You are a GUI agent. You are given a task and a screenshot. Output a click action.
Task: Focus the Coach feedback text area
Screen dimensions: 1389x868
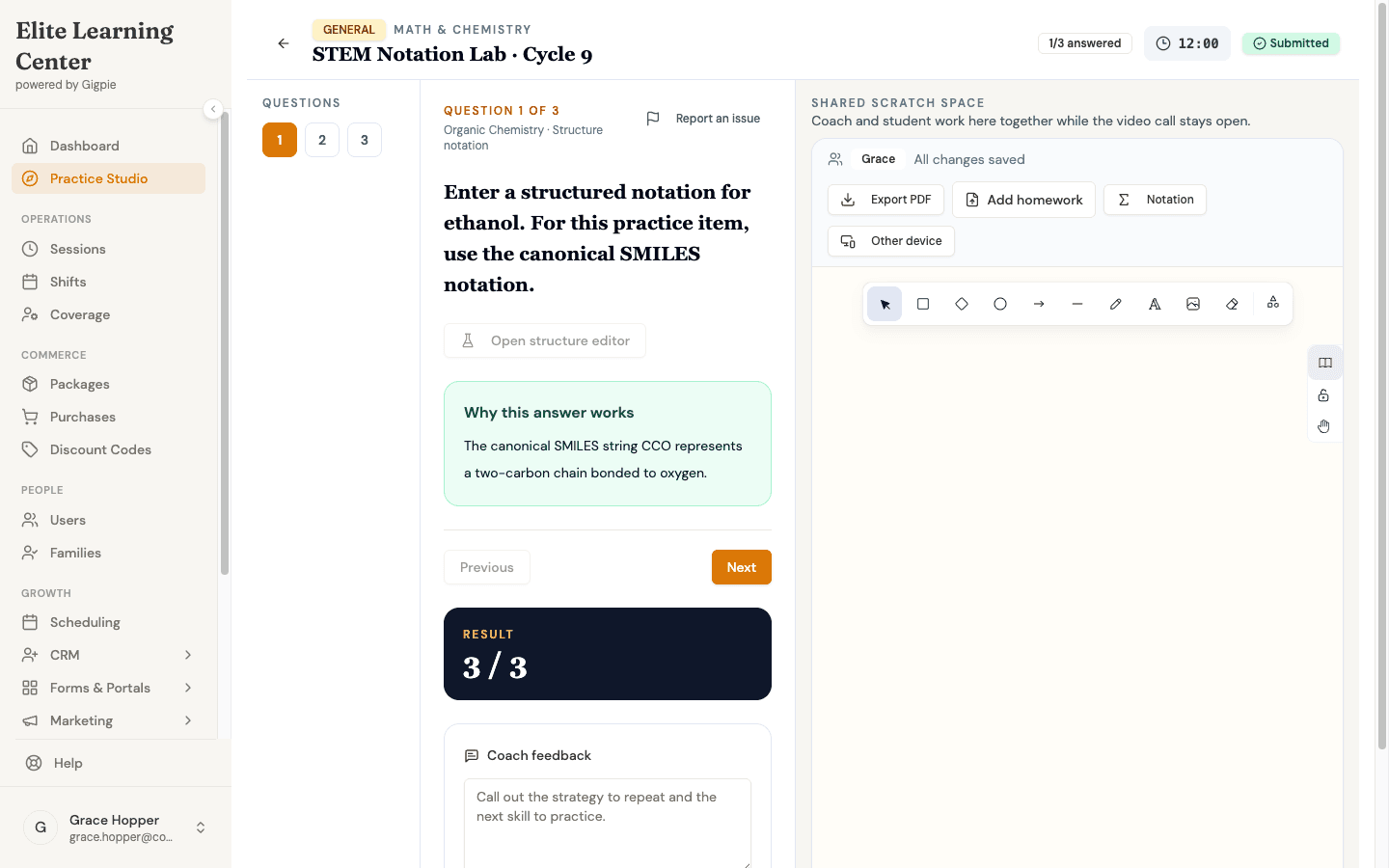click(x=608, y=823)
